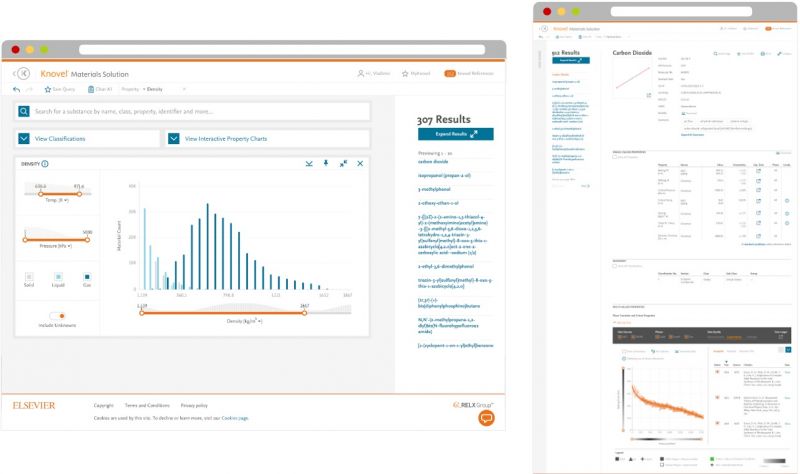
Task: Click left window browser address bar
Action: [282, 49]
